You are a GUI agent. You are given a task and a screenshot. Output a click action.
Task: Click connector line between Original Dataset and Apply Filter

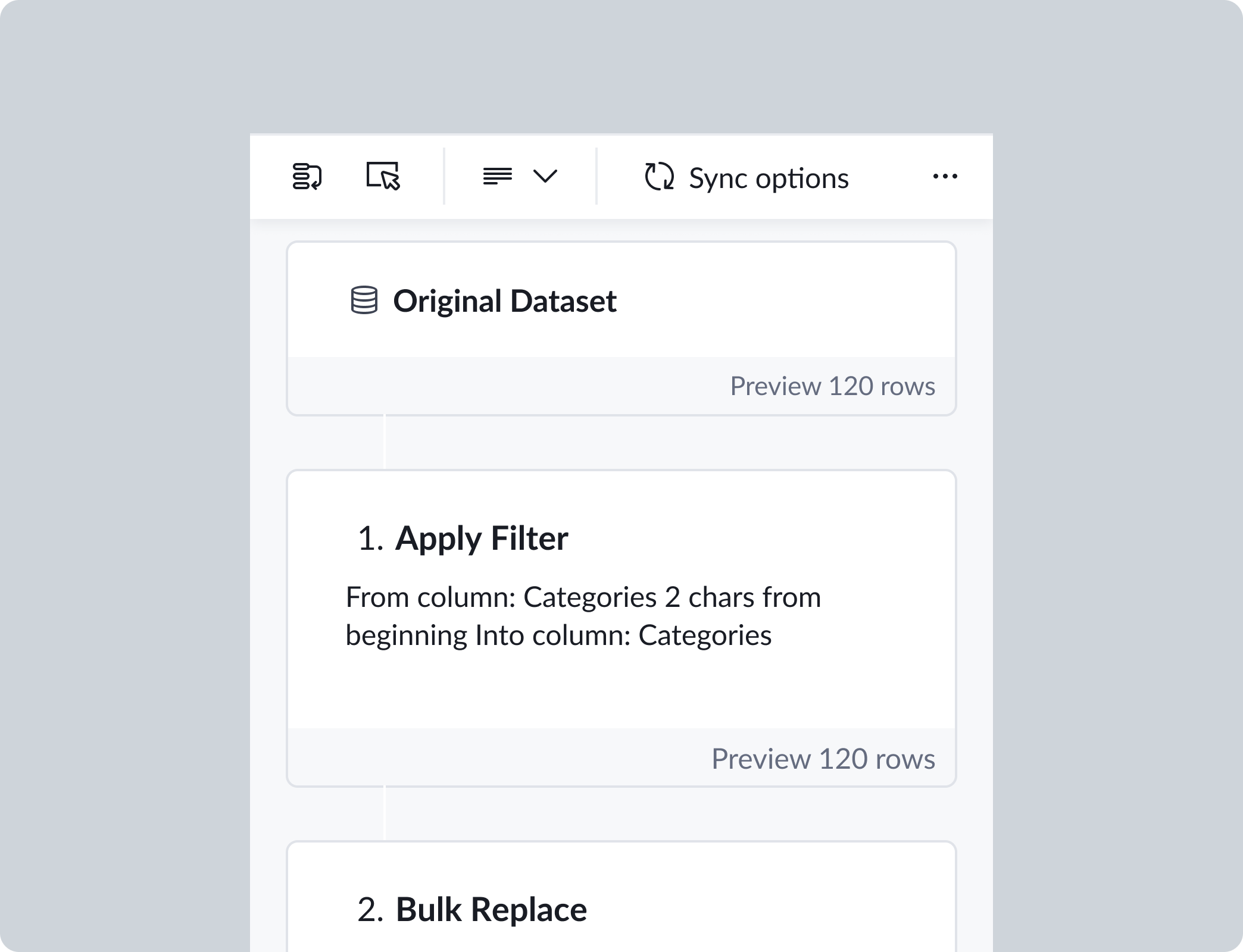point(385,443)
